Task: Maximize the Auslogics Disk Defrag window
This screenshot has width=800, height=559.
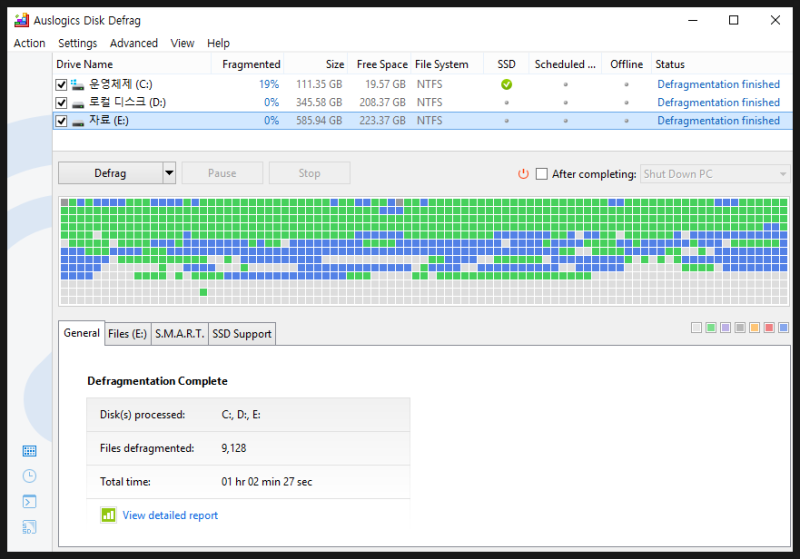Action: [733, 20]
